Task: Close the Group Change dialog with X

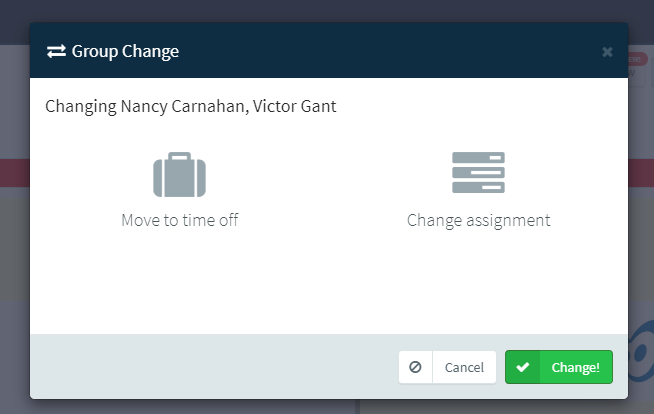Action: click(x=607, y=52)
